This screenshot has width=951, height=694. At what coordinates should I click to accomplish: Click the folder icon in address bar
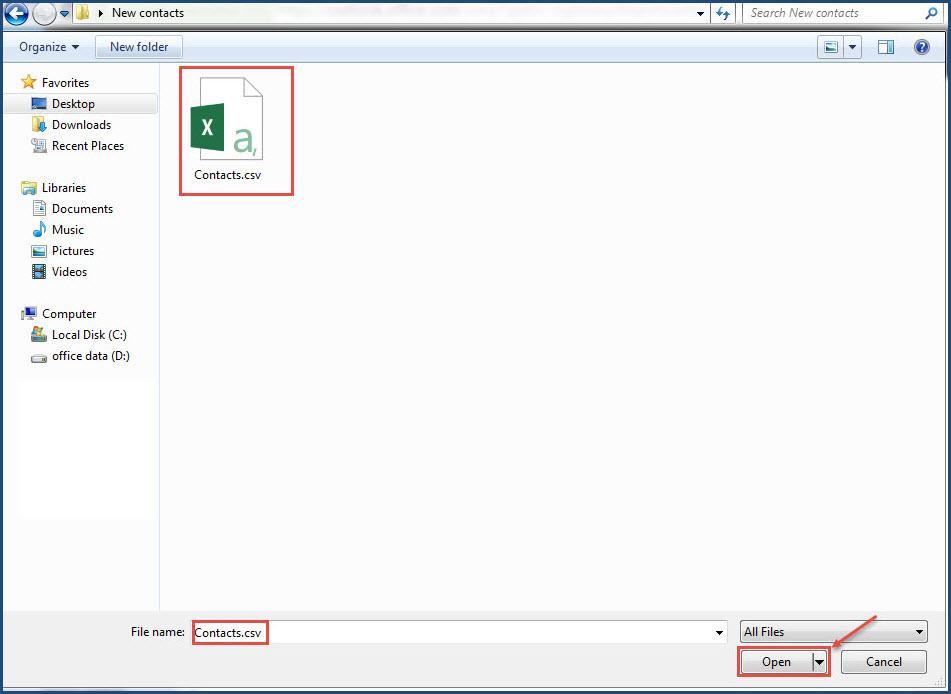82,13
